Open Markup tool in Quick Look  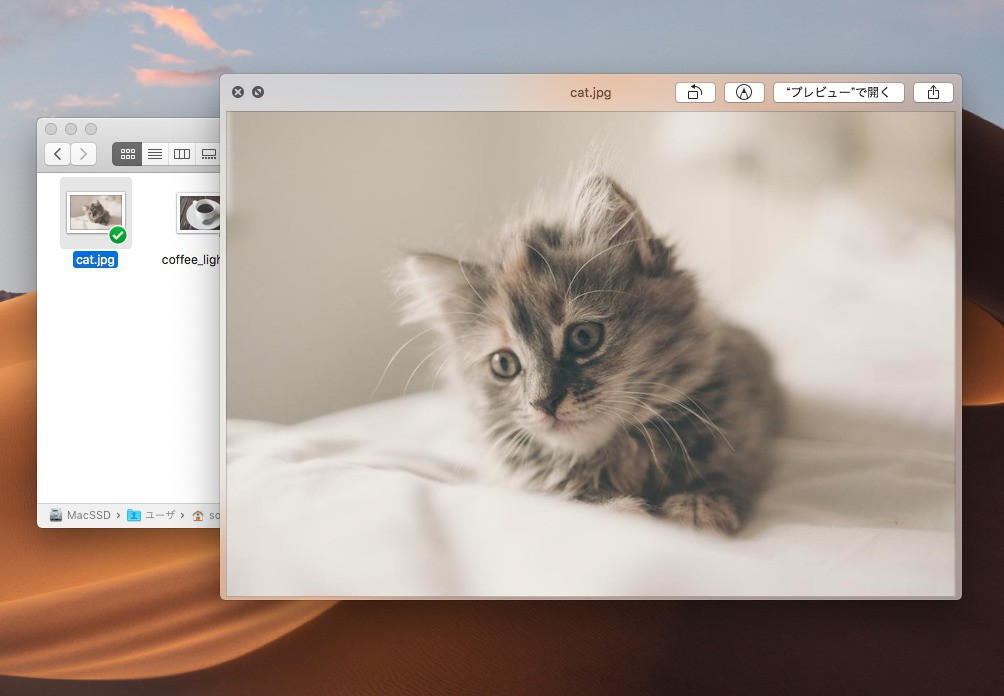click(x=743, y=92)
